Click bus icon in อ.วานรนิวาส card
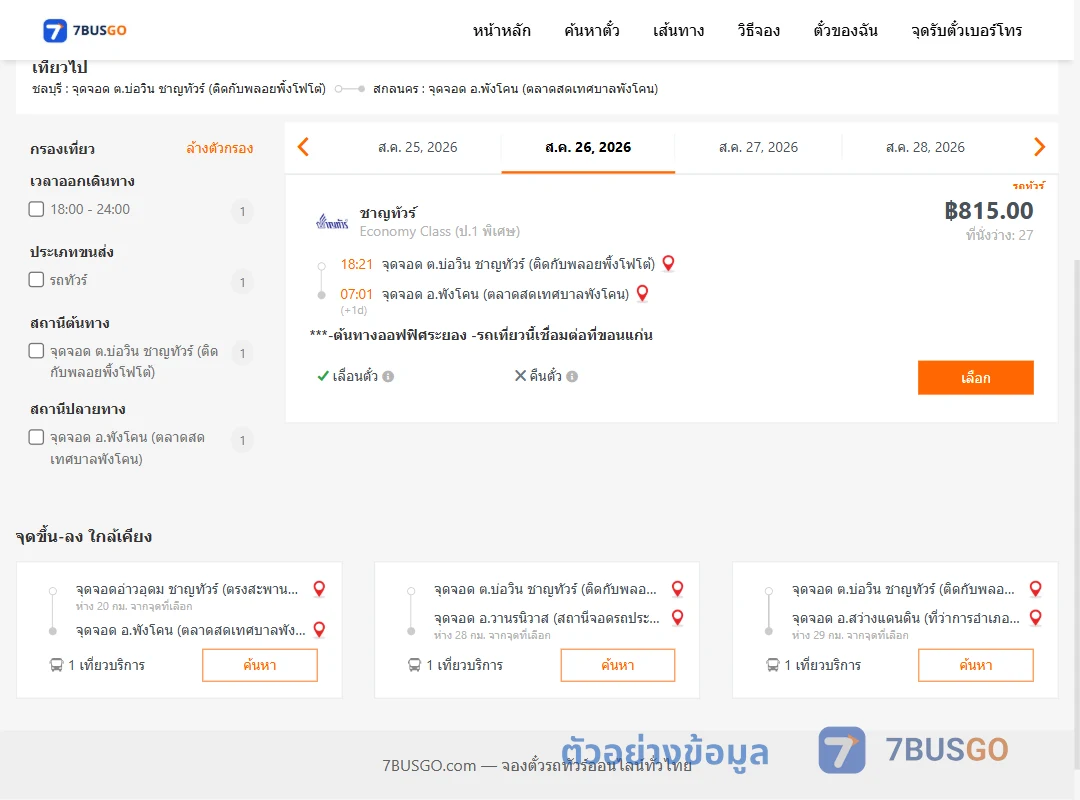 coord(414,665)
